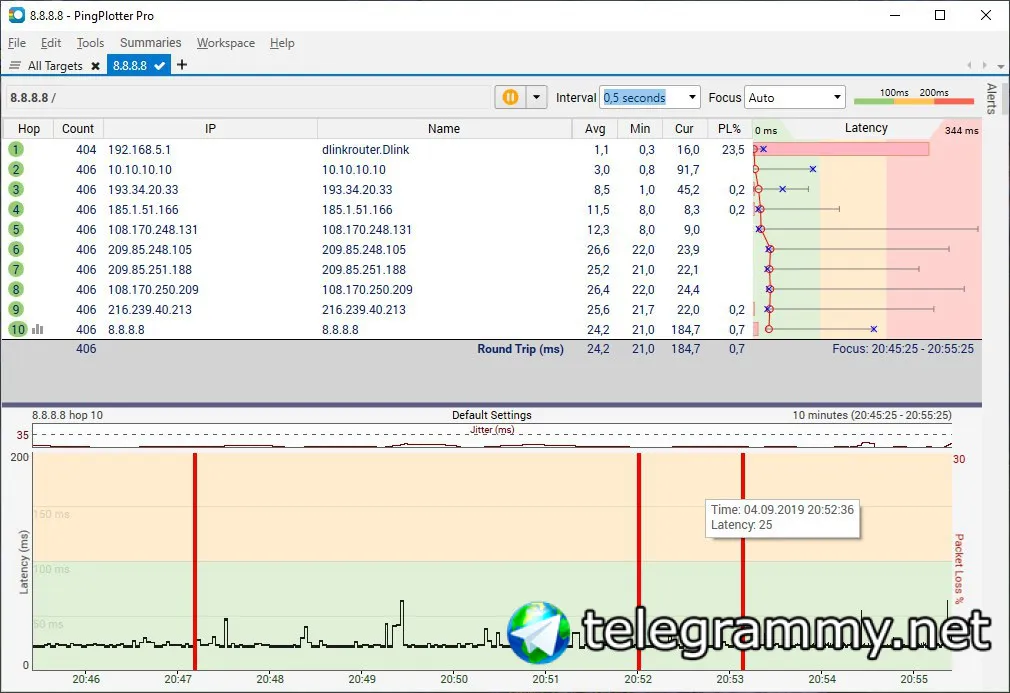Open the File menu

coord(17,43)
